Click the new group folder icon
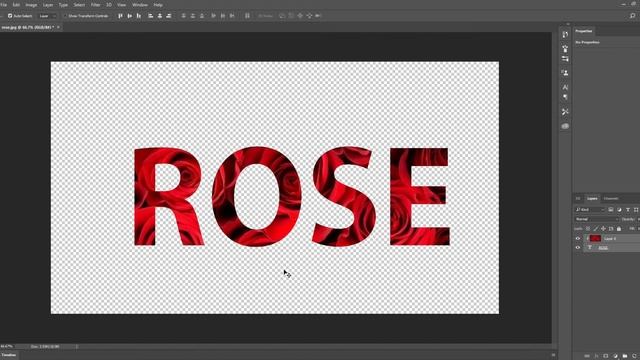 pyautogui.click(x=625, y=356)
